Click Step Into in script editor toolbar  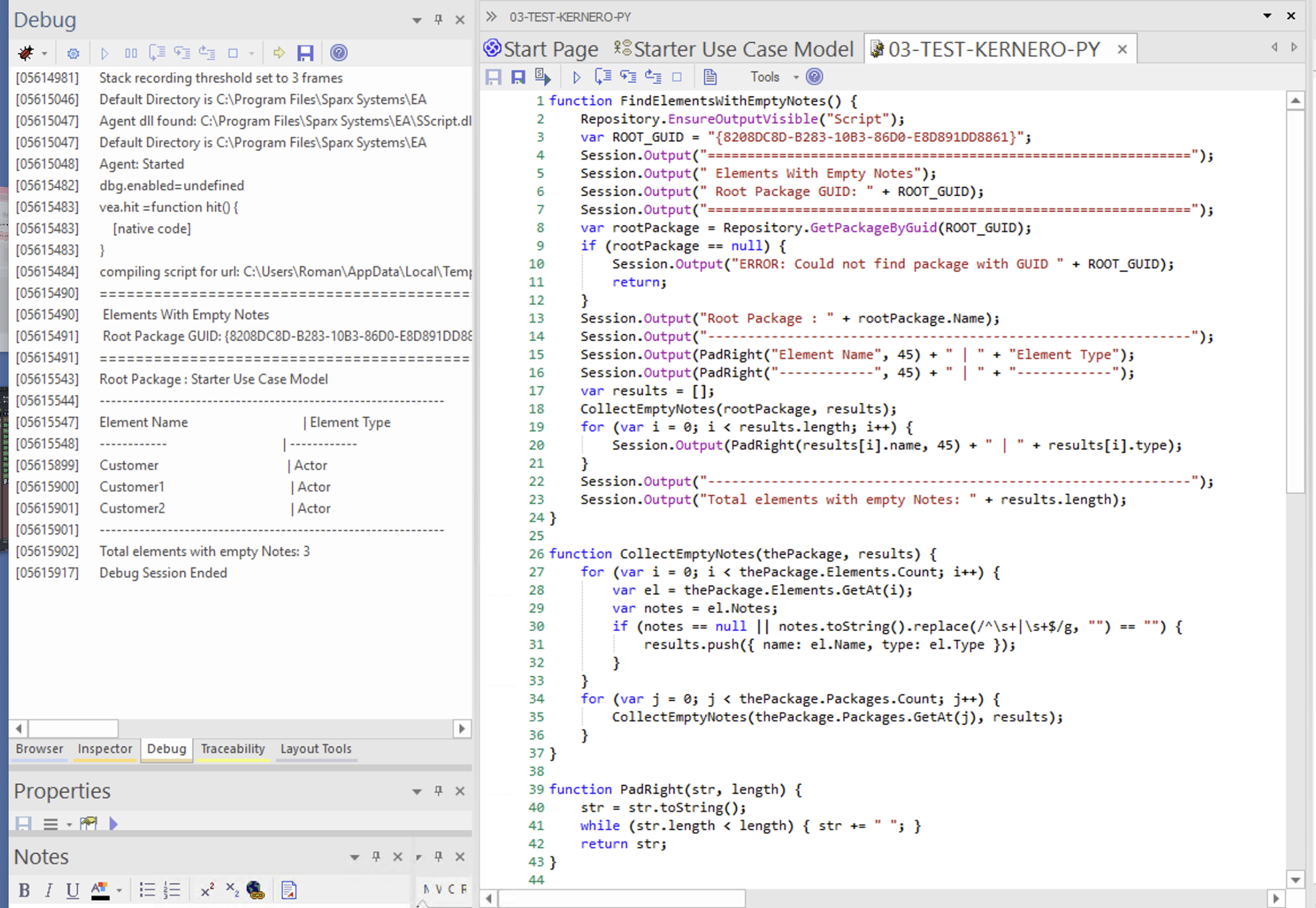pyautogui.click(x=628, y=77)
